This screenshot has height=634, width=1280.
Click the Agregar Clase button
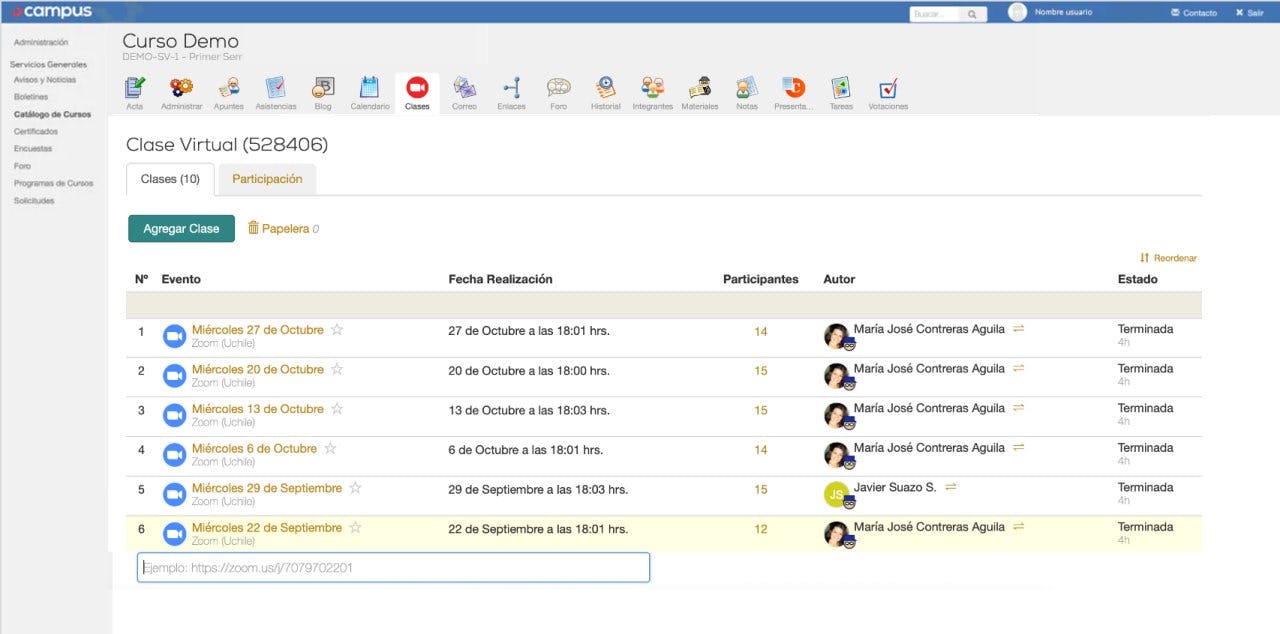pyautogui.click(x=181, y=228)
